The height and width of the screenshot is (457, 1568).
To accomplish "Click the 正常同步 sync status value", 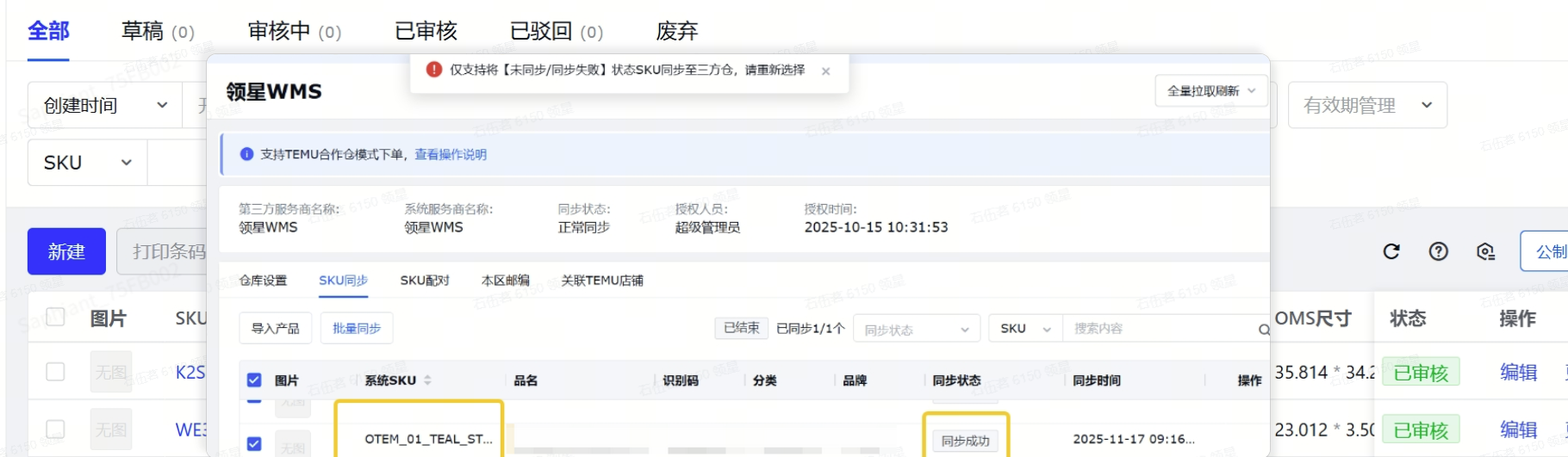I will click(x=584, y=227).
